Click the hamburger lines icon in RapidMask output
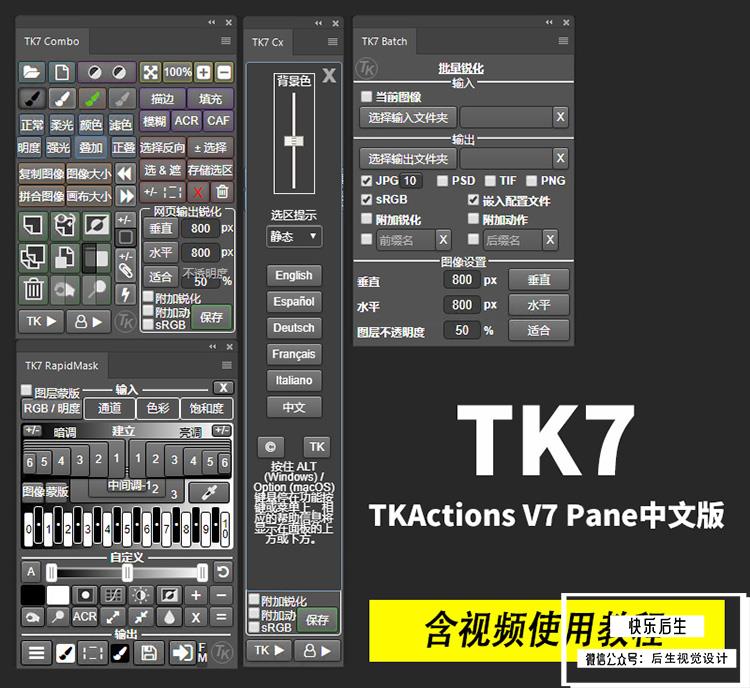The width and height of the screenshot is (750, 688). point(36,653)
